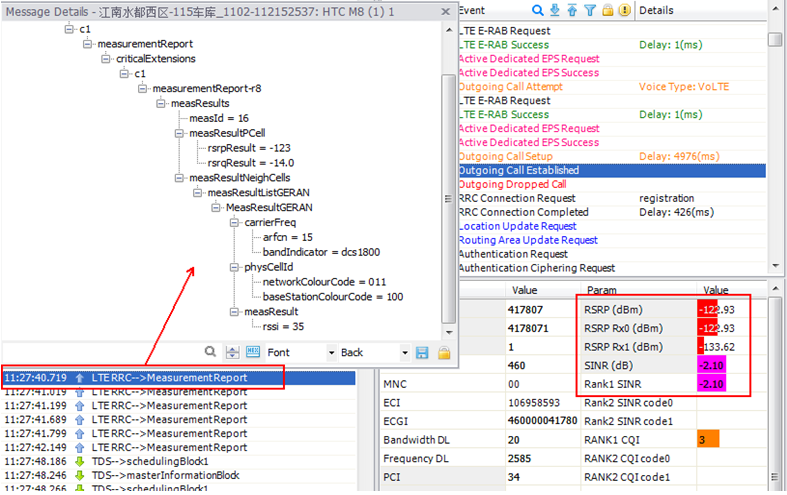Select the RRC Connection Request event

click(612, 198)
